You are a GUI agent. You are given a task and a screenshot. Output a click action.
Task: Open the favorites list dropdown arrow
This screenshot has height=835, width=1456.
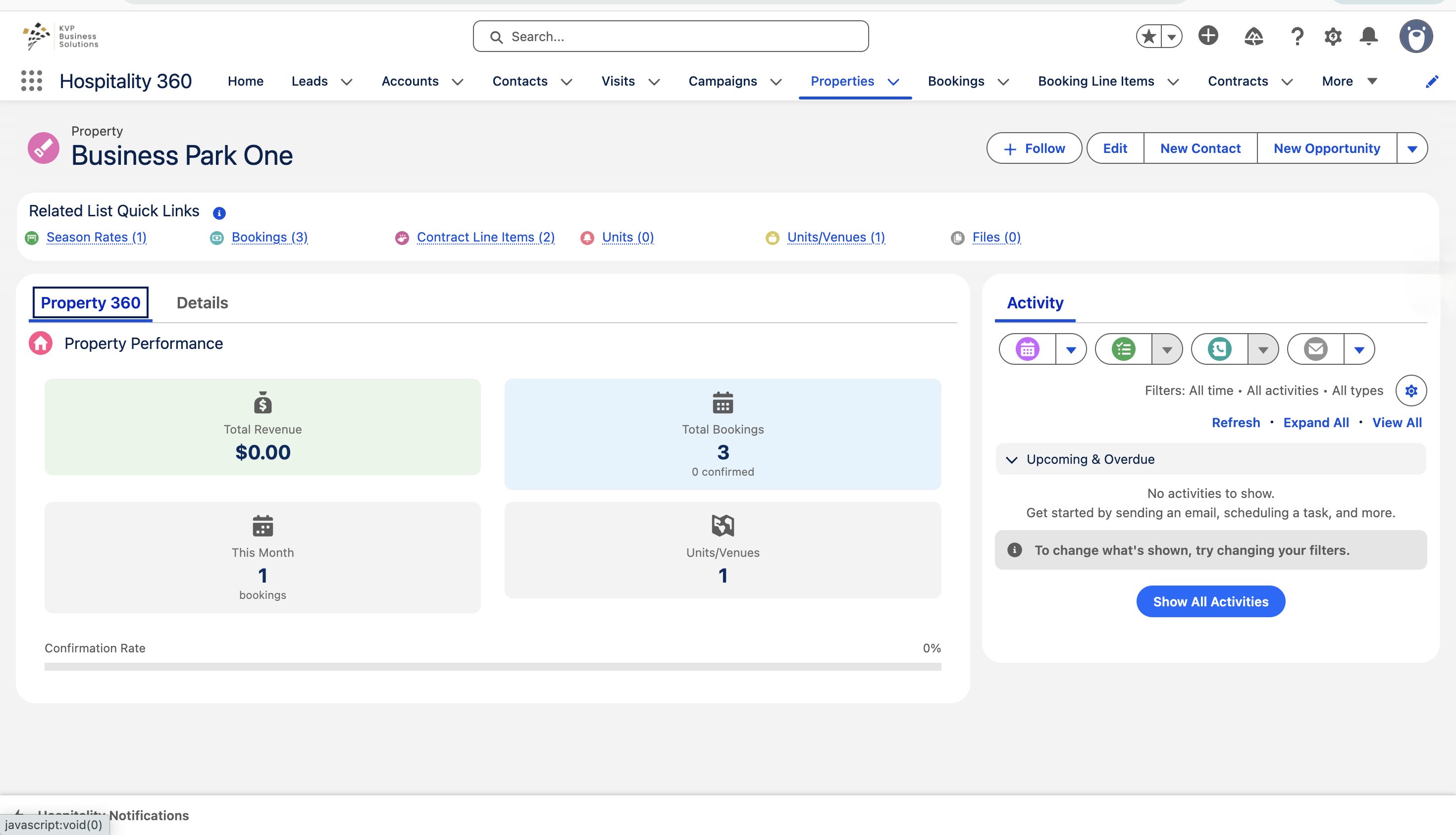[1171, 37]
